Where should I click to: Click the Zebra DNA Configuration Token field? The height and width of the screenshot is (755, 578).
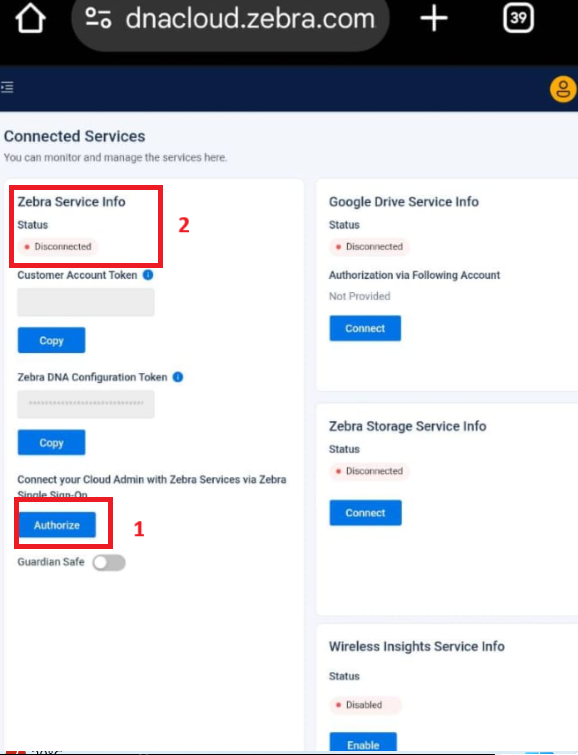click(x=86, y=404)
